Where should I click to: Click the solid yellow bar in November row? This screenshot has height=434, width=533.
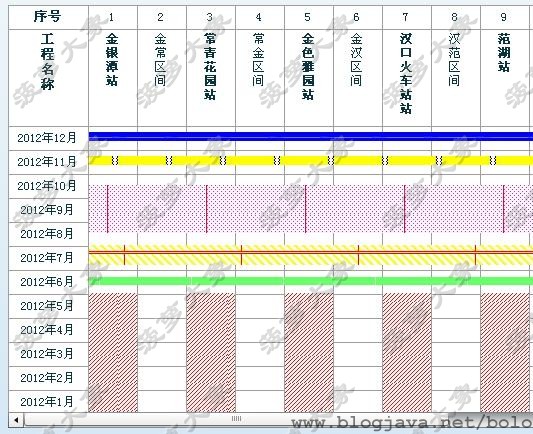click(311, 160)
